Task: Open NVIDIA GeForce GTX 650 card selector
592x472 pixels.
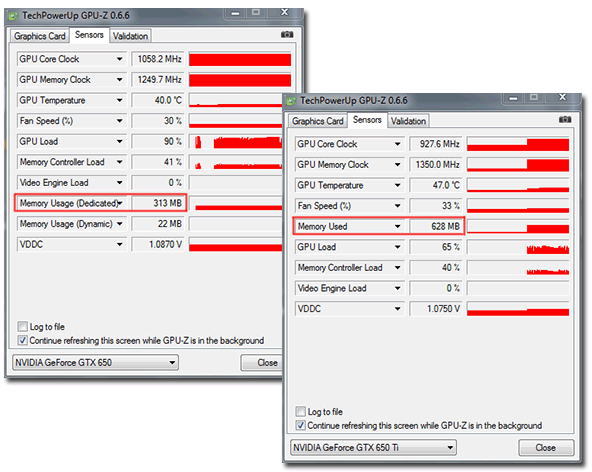Action: tap(96, 362)
